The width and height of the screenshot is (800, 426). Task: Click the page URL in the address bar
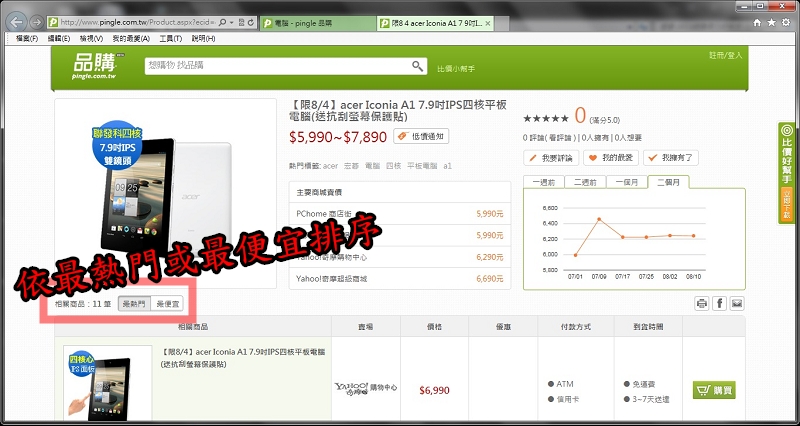pos(138,23)
